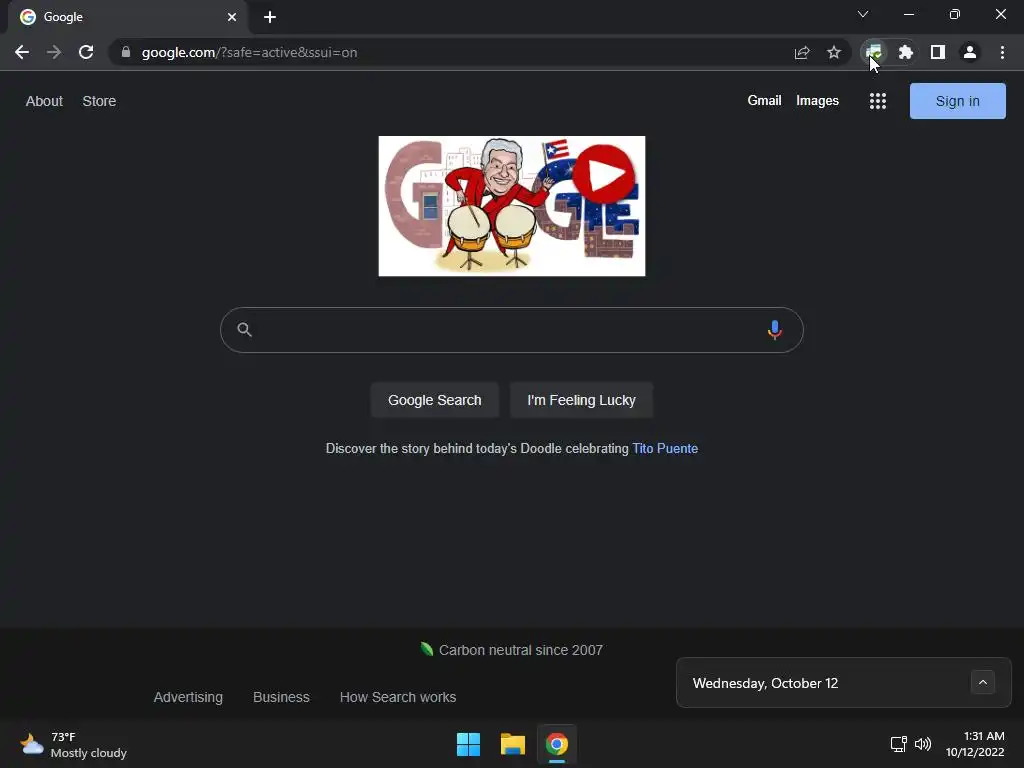Play the Tito Puente Doodle video
The height and width of the screenshot is (768, 1024).
point(603,174)
